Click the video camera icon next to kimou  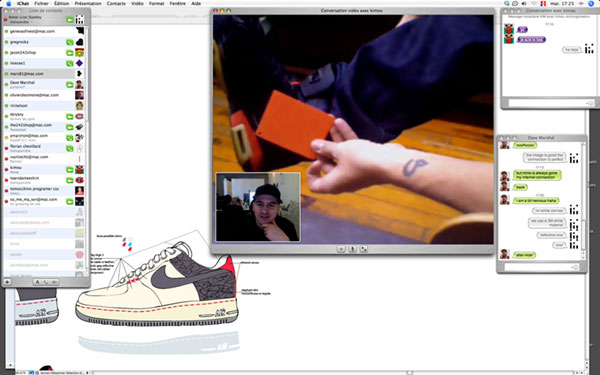point(70,170)
